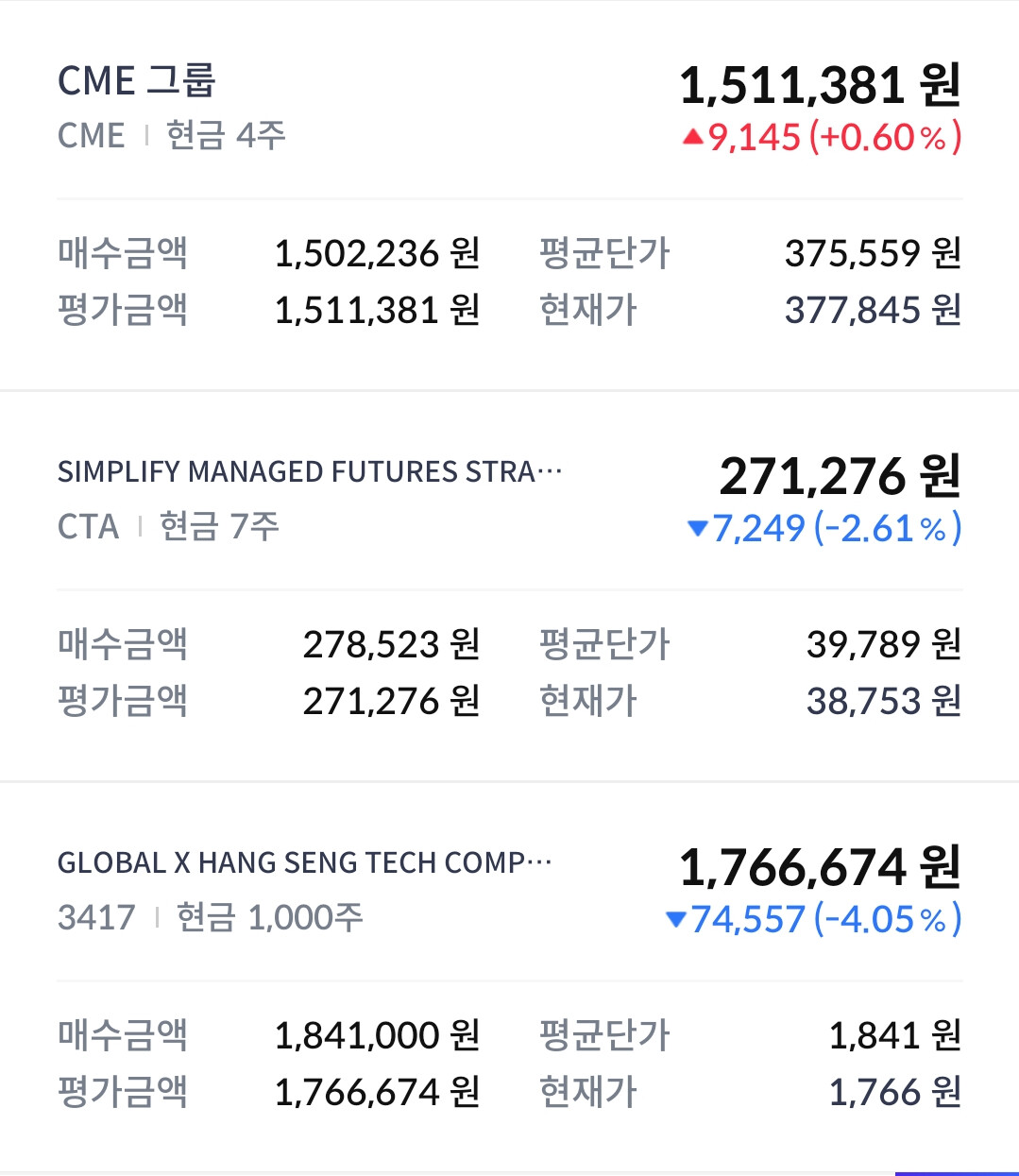Click the blue down-triangle on CTA holding
Viewport: 1019px width, 1176px height.
coord(698,529)
